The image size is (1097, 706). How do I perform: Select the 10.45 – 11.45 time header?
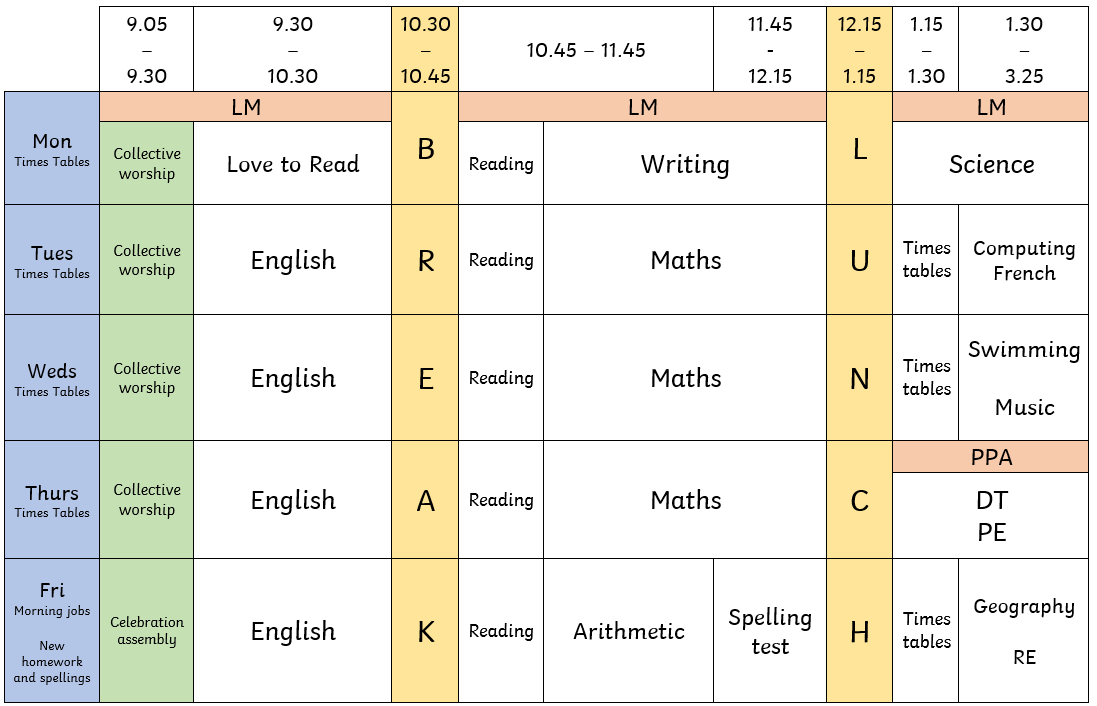point(586,50)
